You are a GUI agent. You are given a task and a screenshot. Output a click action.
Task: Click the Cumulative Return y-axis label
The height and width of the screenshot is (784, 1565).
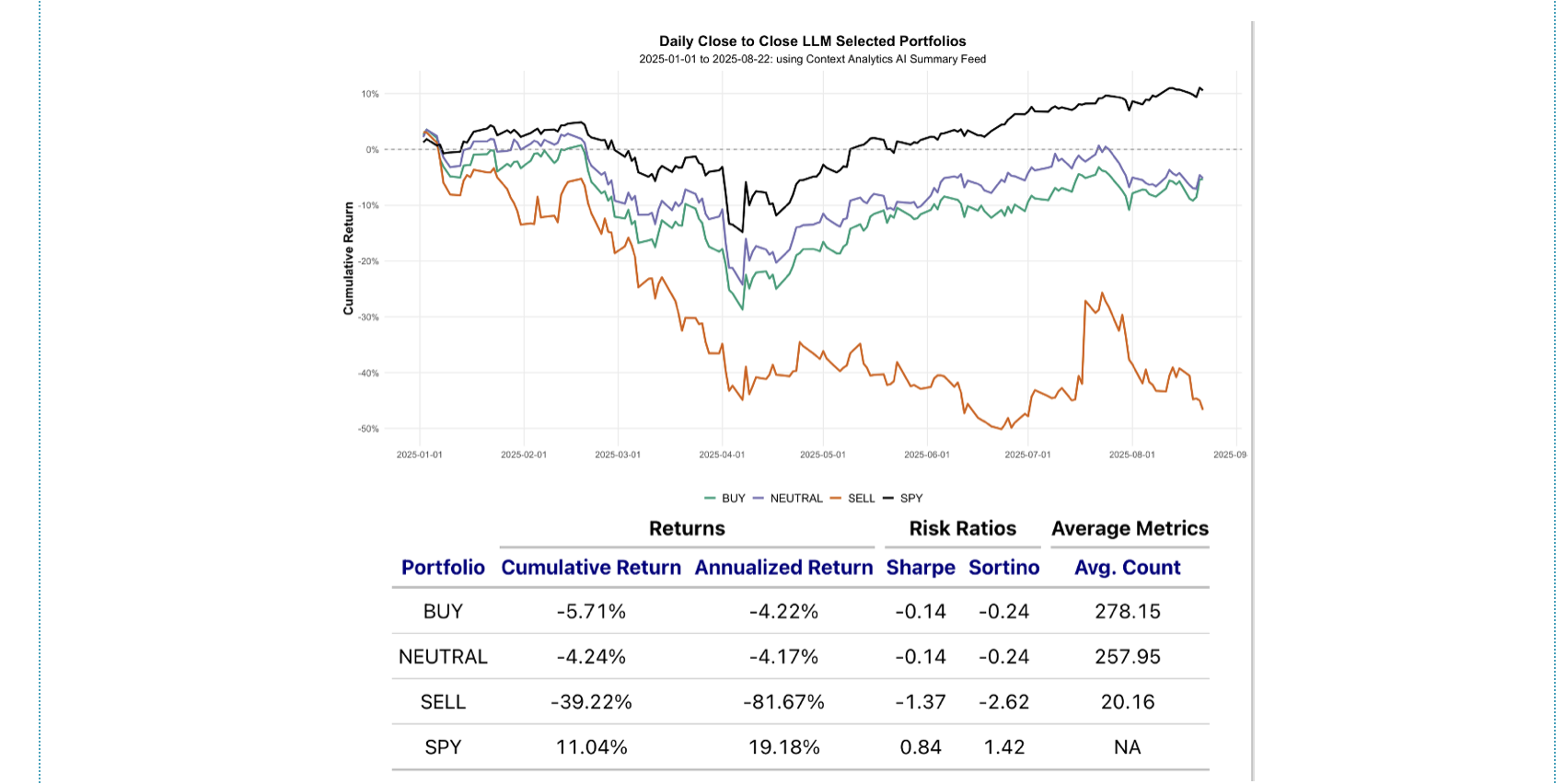click(x=349, y=259)
